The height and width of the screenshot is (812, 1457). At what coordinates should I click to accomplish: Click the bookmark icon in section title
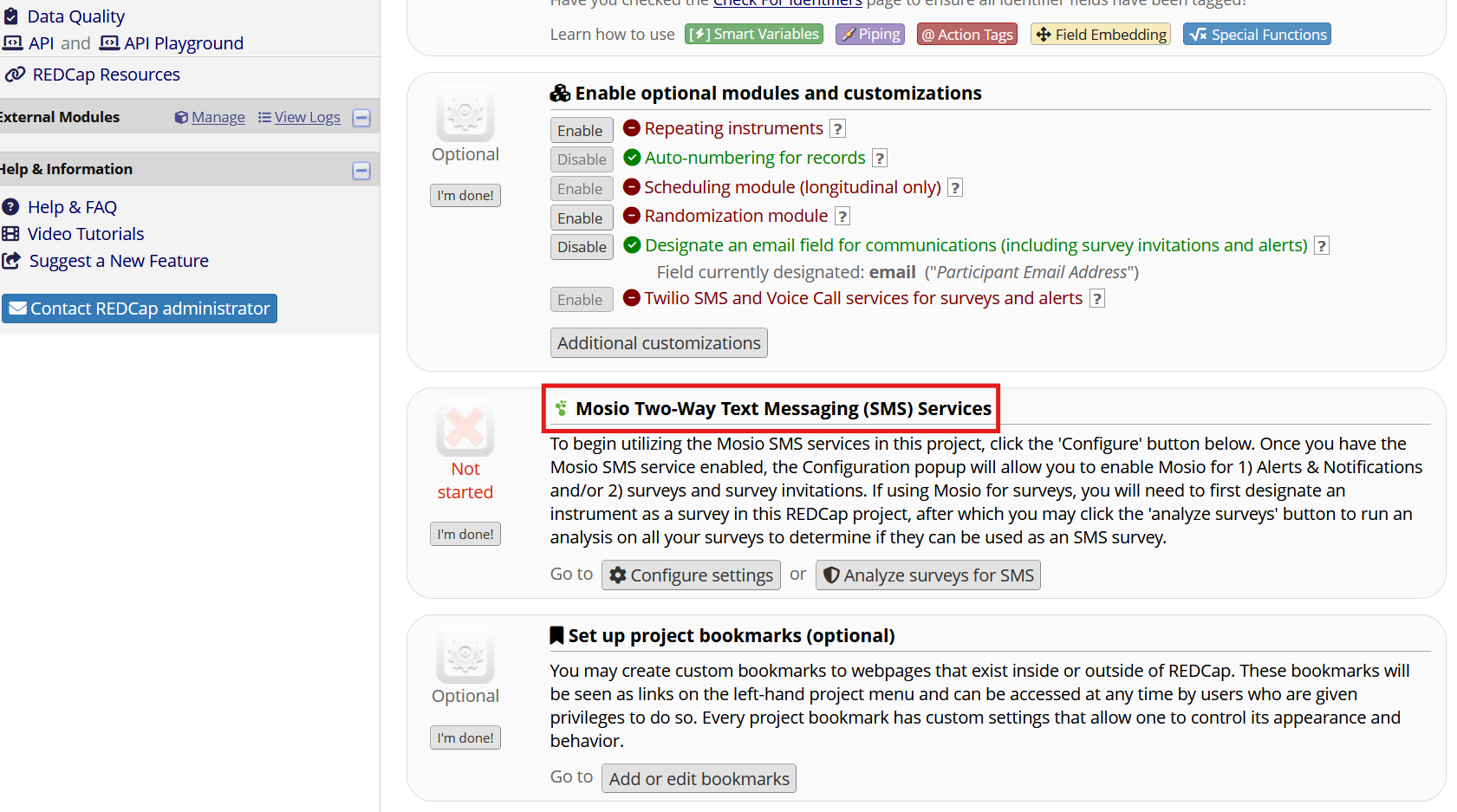557,635
